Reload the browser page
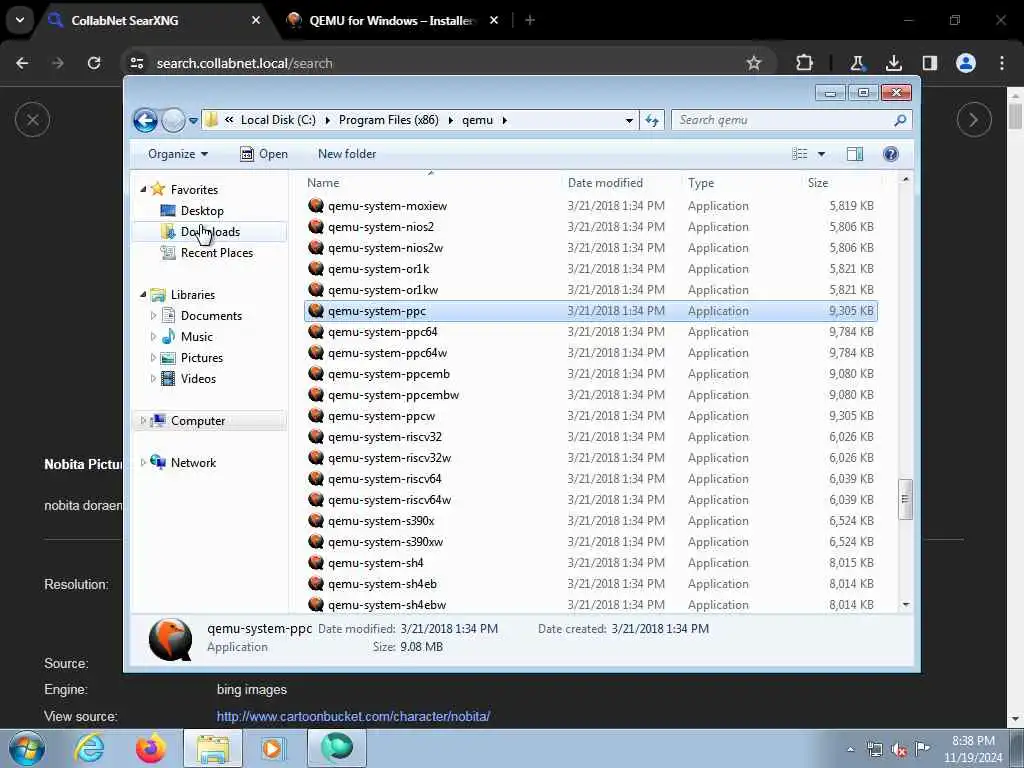 [94, 63]
